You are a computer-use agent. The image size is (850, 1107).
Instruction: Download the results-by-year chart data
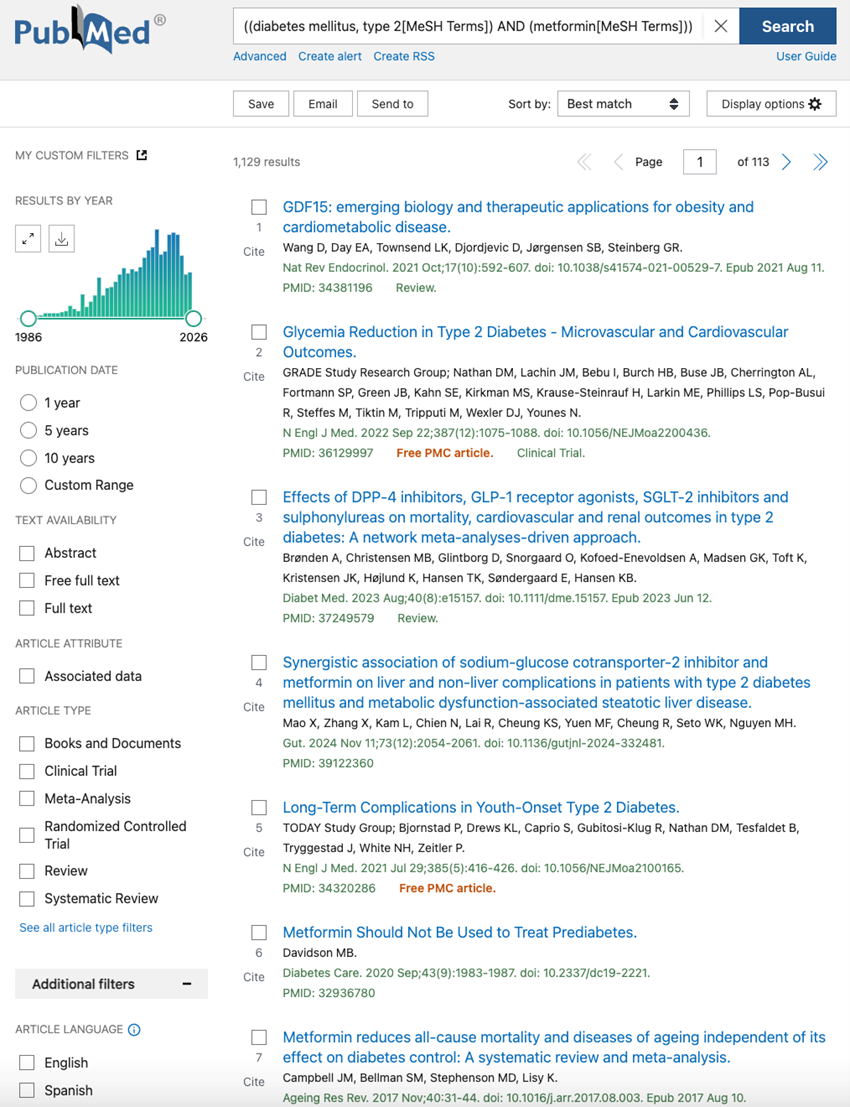(x=61, y=239)
